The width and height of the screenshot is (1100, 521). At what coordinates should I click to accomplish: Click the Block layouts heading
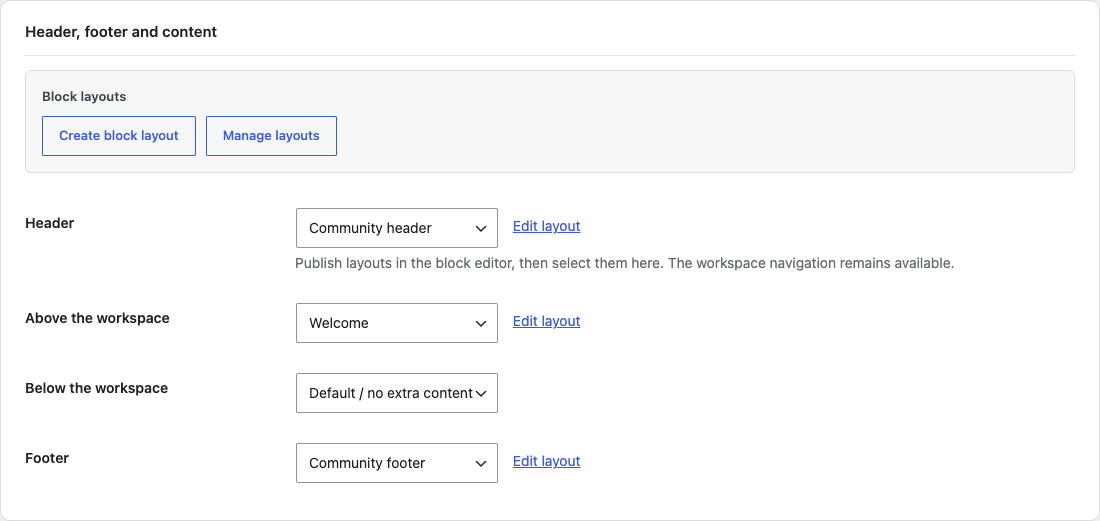pos(84,97)
